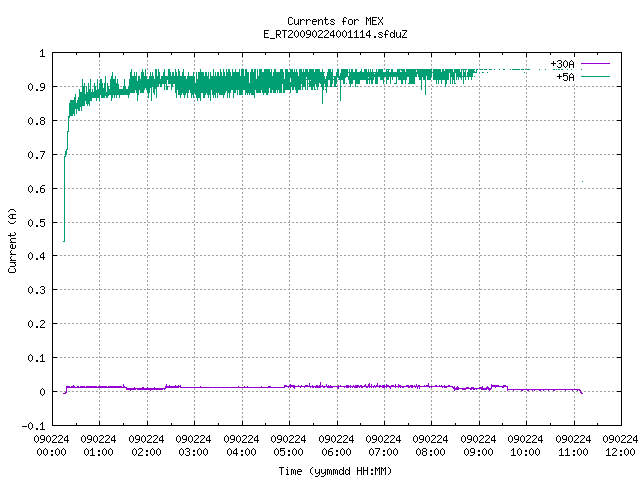Click the y-axis tick value 0.2

point(36,324)
